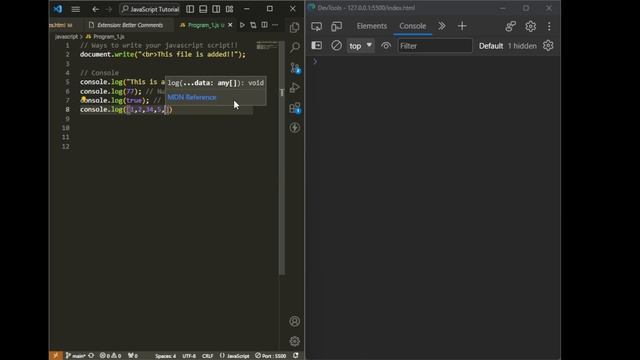
Task: Toggle the console sidebar in DevTools
Action: [x=317, y=46]
